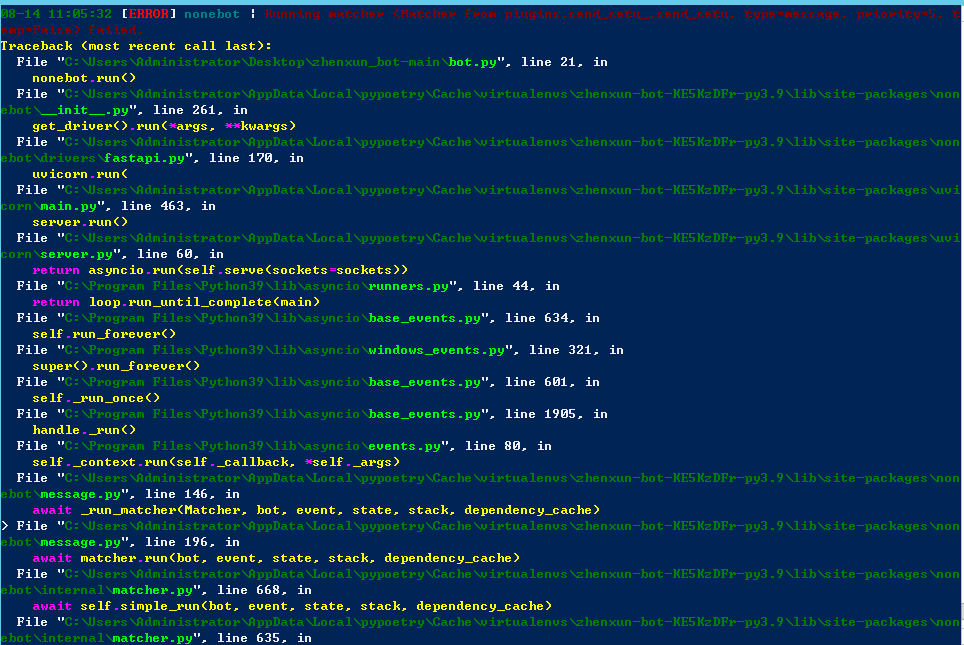
Task: Select the uvicorn.run( code line
Action: click(81, 174)
